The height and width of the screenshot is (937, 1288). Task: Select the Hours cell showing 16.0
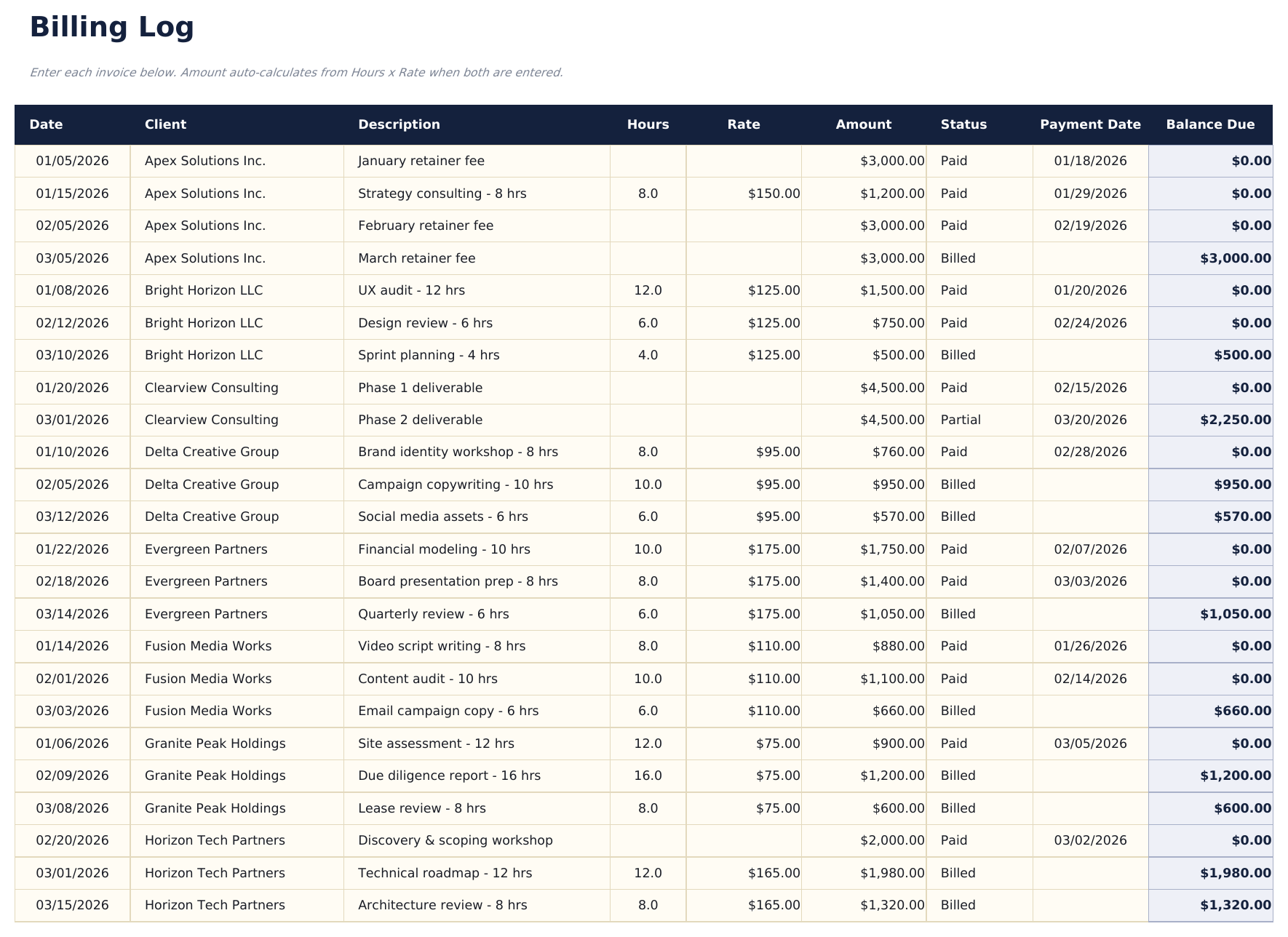(x=646, y=775)
